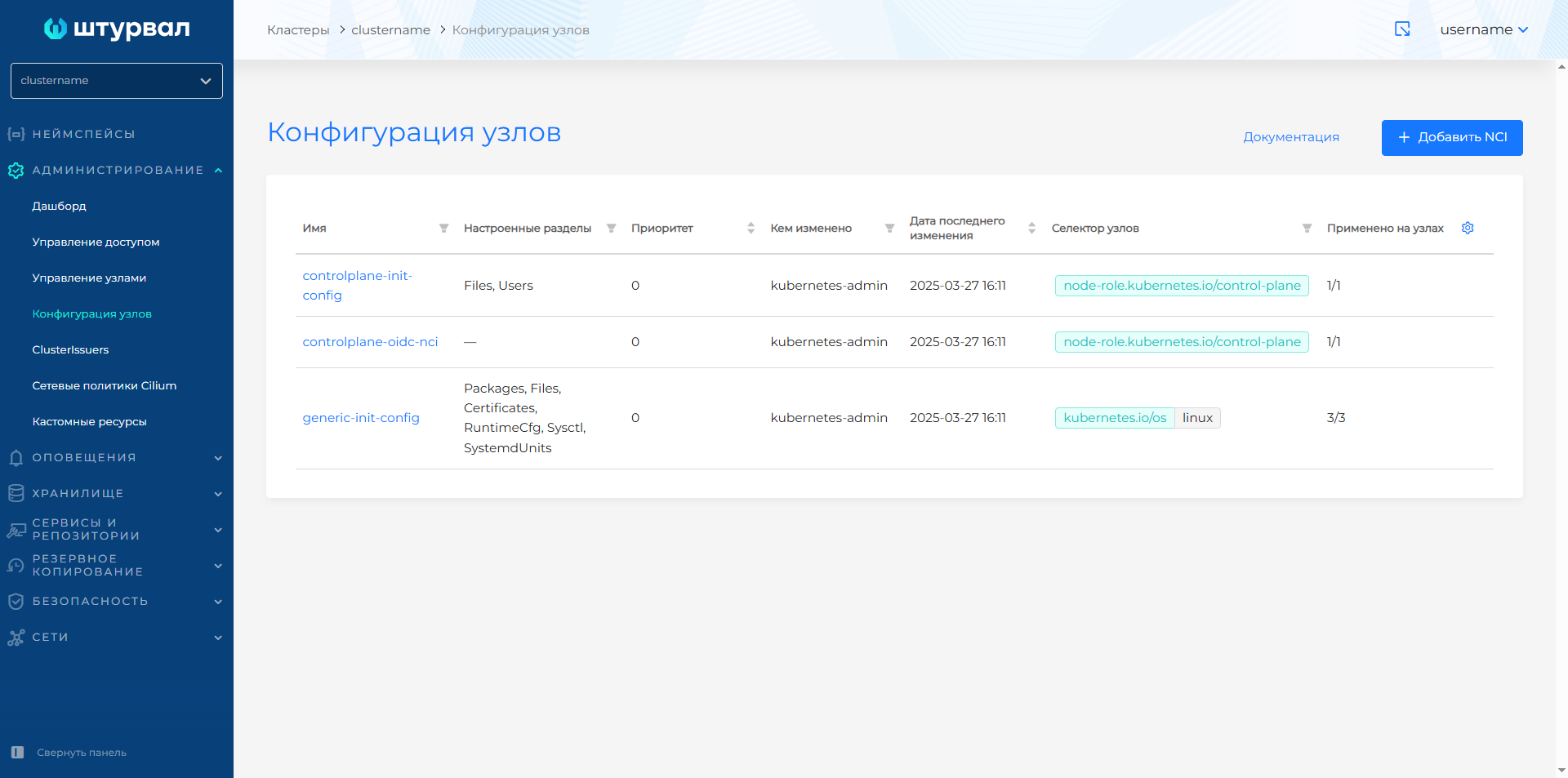This screenshot has height=778, width=1568.
Task: Open the controlplane-oidc-nci configuration link
Action: tap(370, 342)
